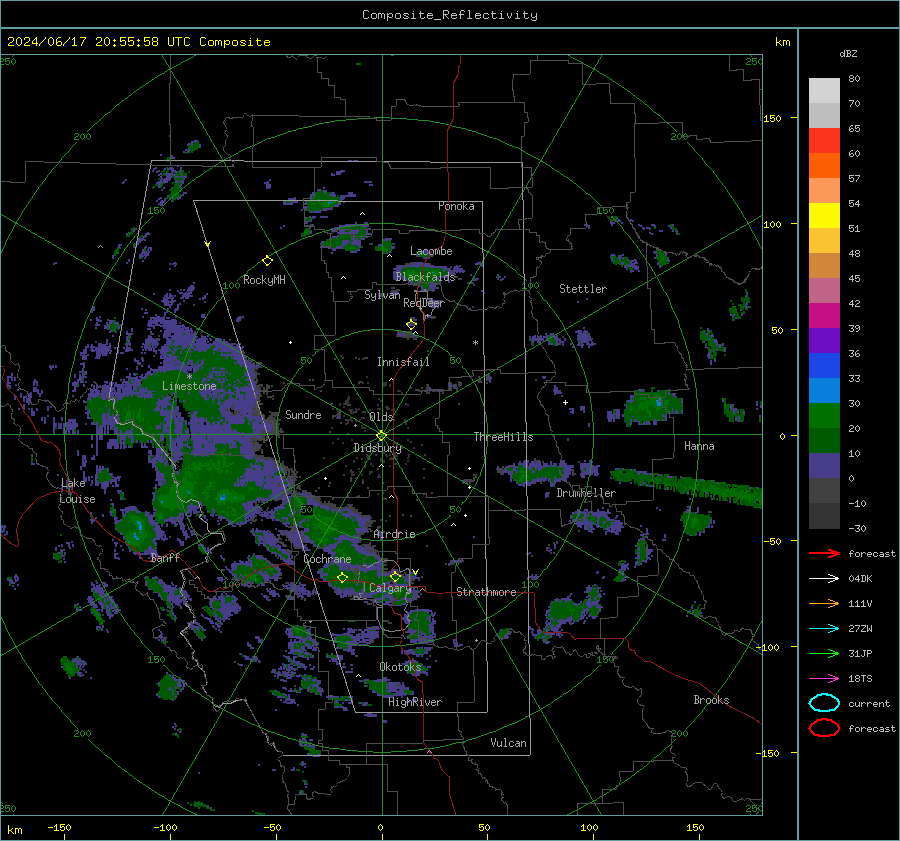Click the Airdrie label

[x=394, y=534]
